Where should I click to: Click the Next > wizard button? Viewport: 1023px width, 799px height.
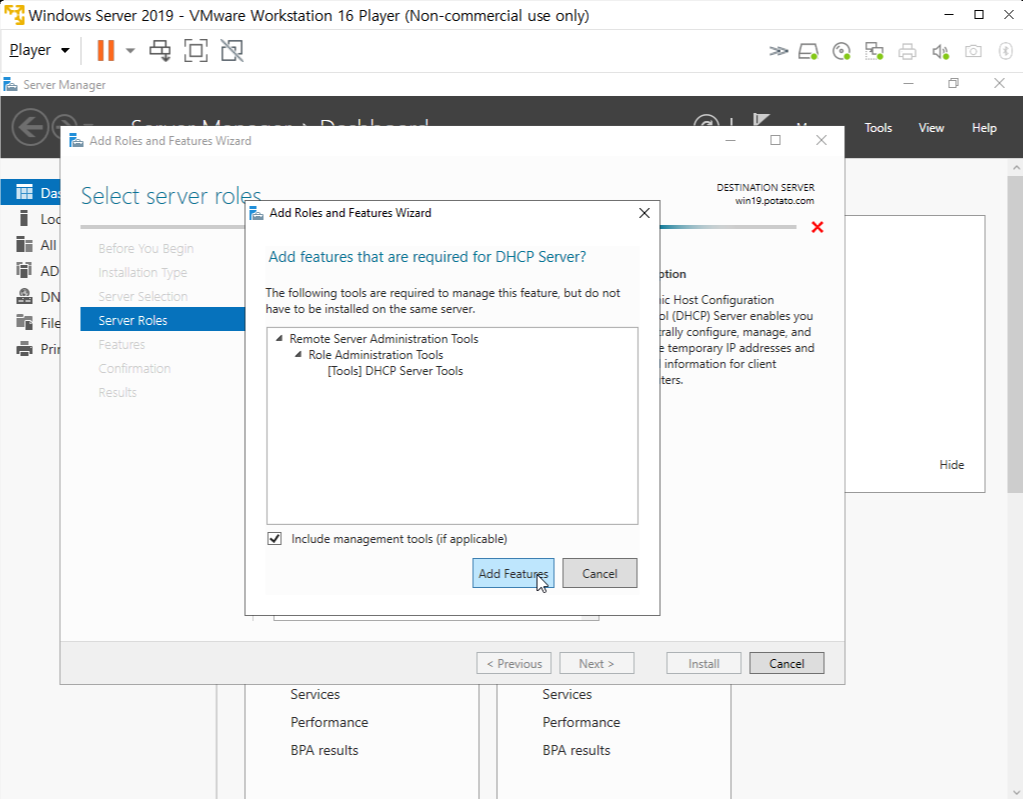coord(596,663)
